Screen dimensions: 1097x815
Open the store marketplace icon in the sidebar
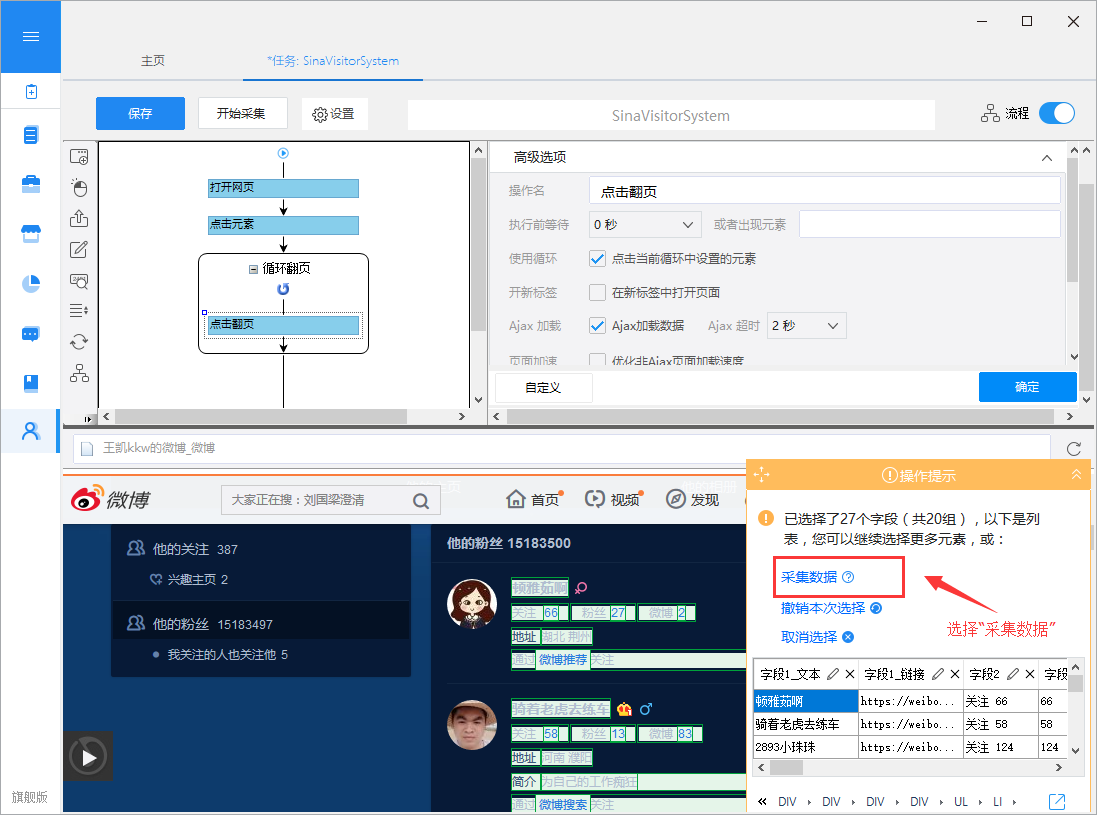(31, 234)
